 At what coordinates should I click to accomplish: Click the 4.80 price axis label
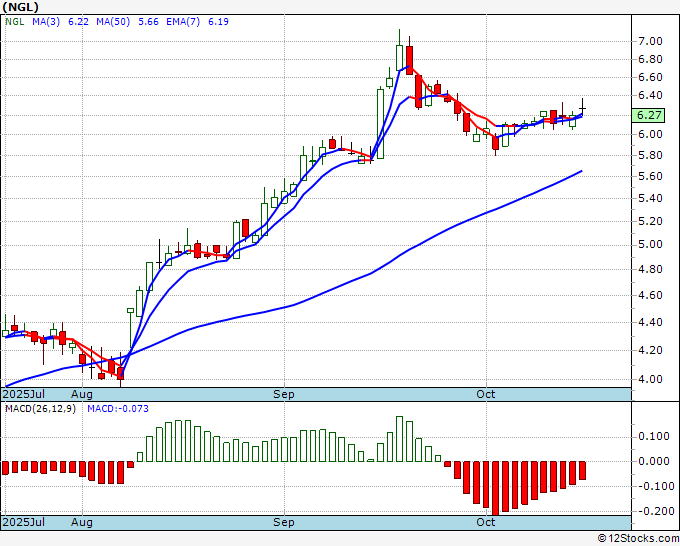pos(650,269)
